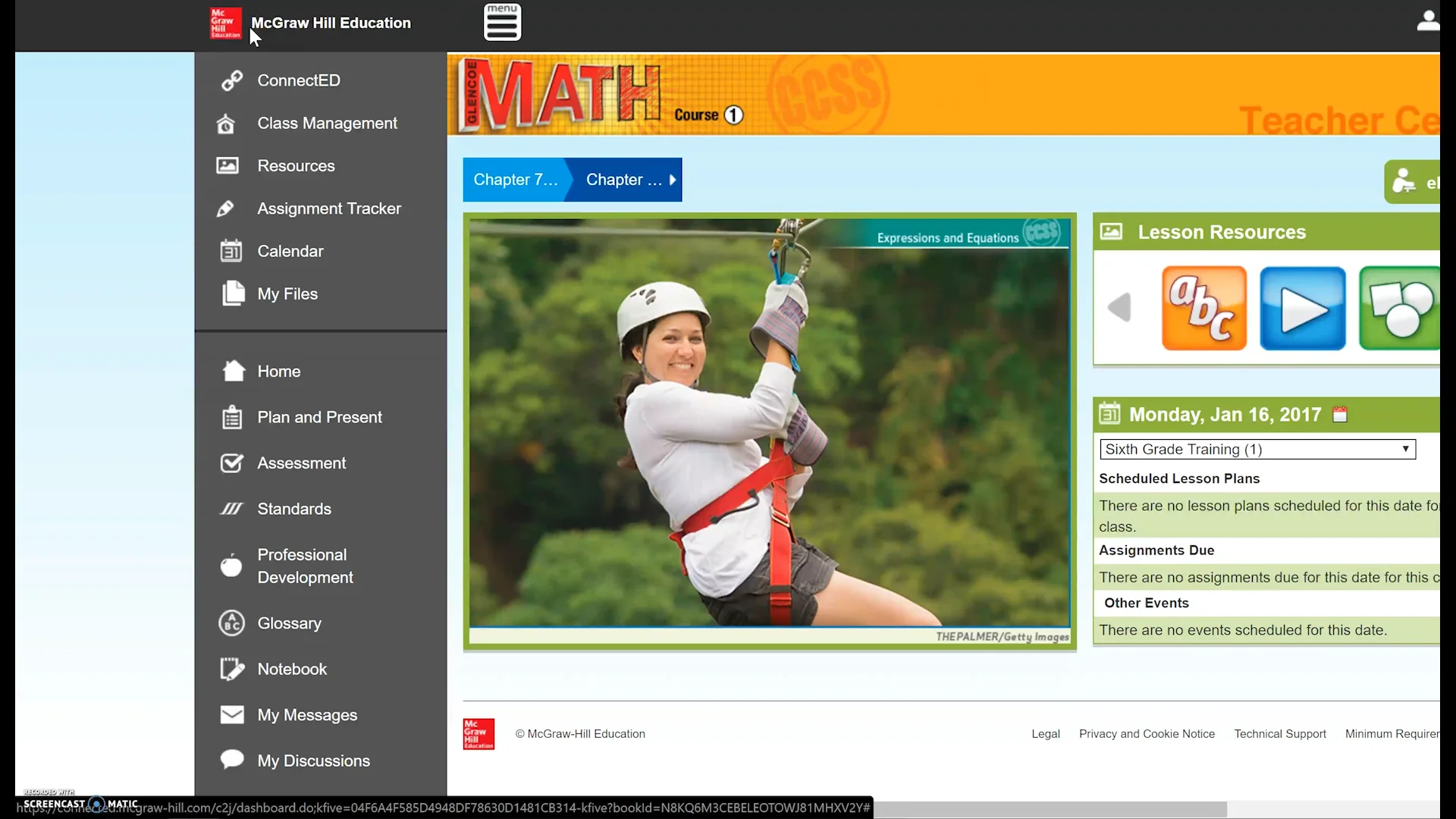Click the My Messages envelope icon
1456x819 pixels.
coord(232,715)
